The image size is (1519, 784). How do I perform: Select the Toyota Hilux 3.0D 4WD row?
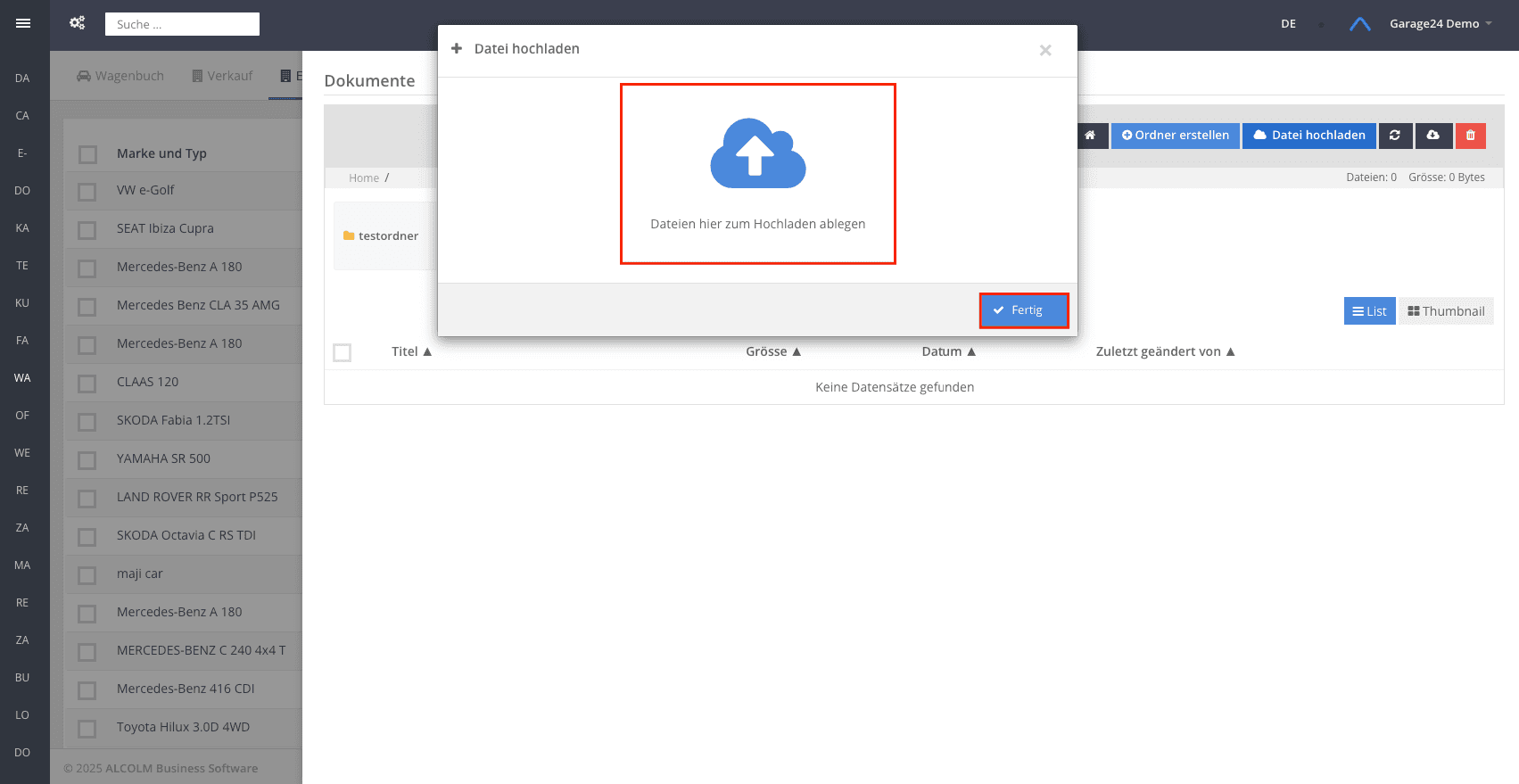tap(184, 727)
